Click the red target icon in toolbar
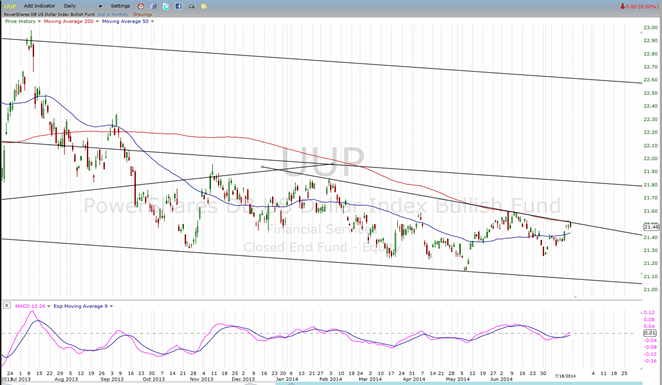The height and width of the screenshot is (385, 662). (x=141, y=6)
